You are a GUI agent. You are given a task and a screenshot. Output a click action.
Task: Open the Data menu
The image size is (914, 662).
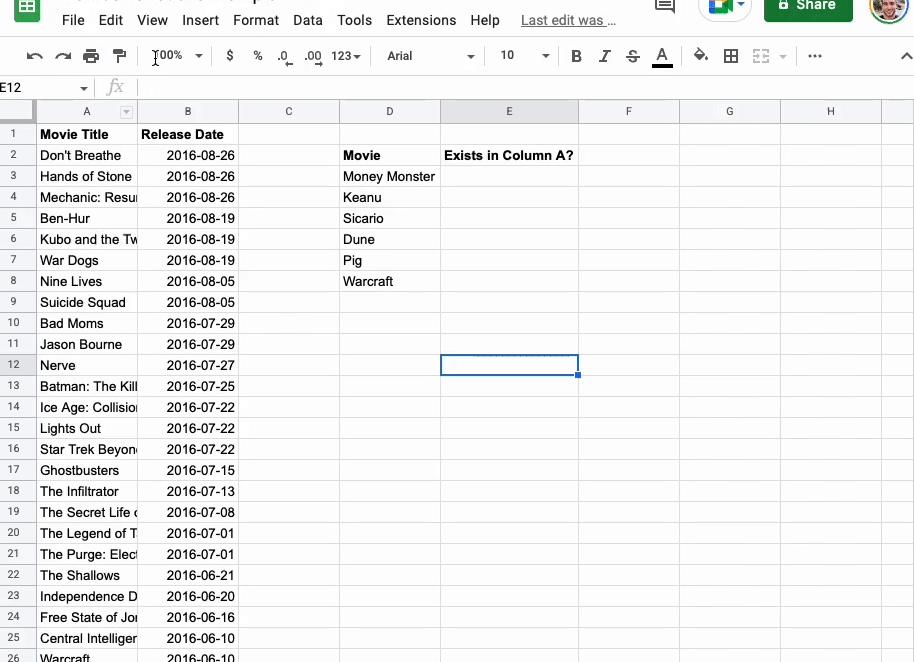[x=308, y=20]
